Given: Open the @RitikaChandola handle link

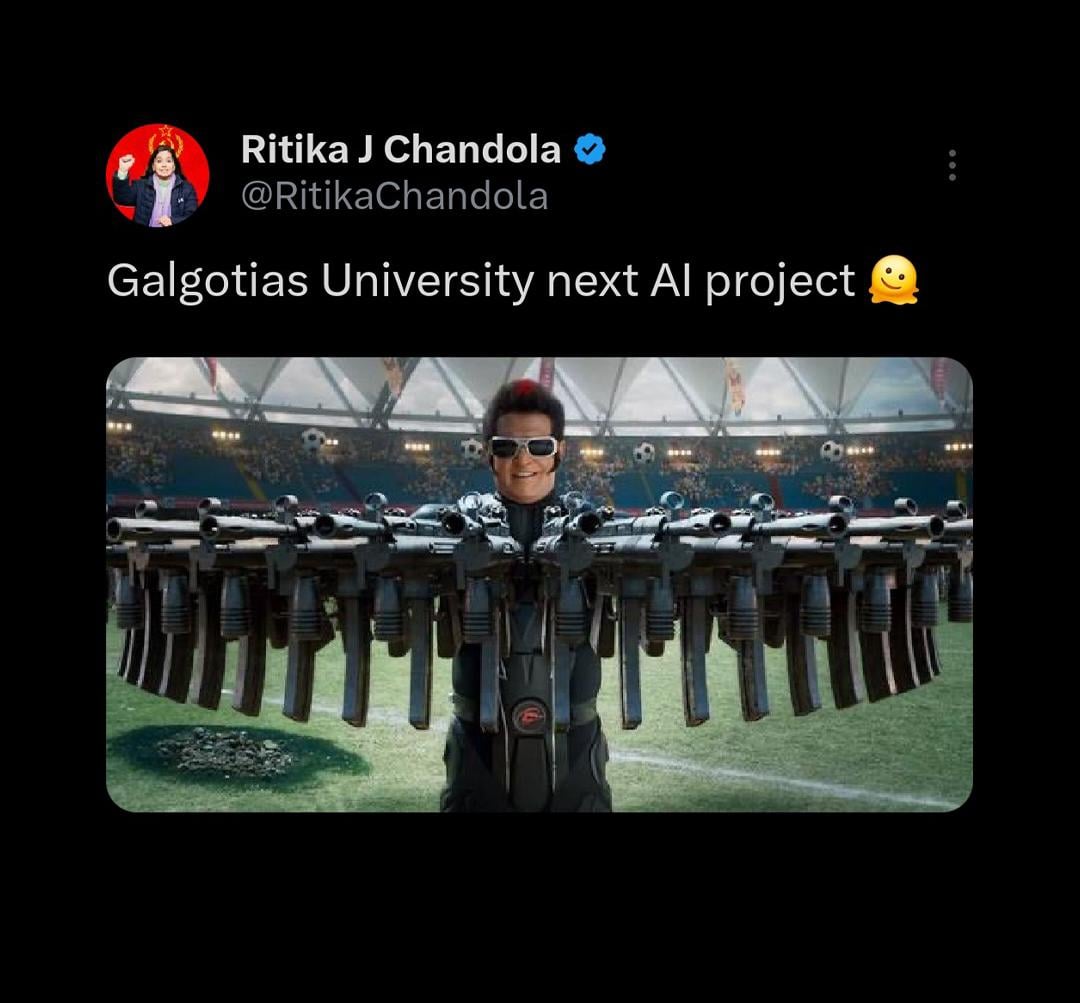Looking at the screenshot, I should click(x=395, y=197).
